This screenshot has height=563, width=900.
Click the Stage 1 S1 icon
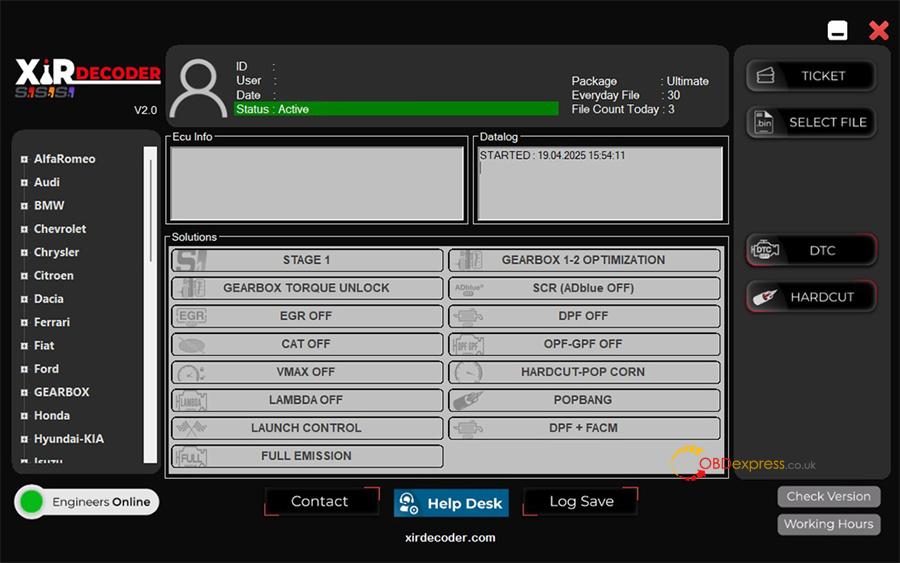190,260
